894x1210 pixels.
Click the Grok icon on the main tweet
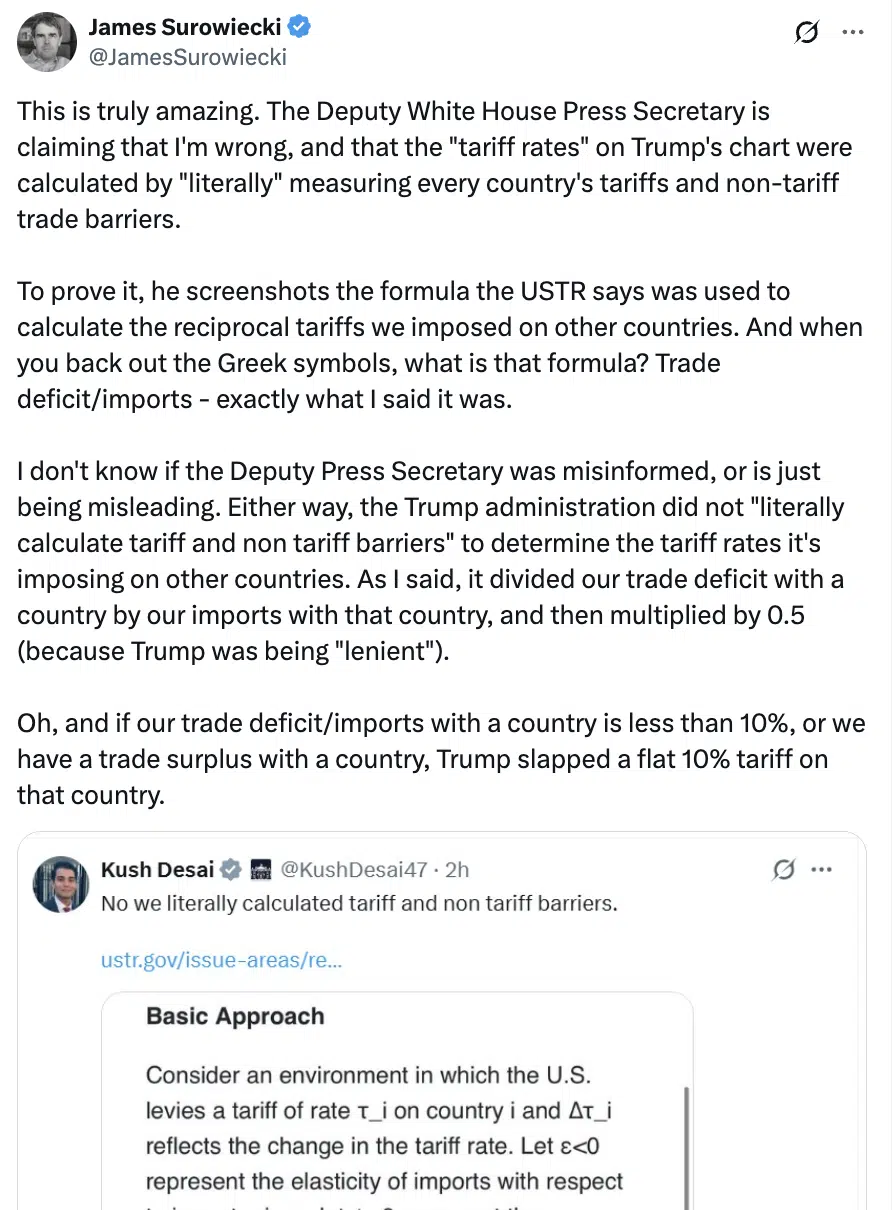coord(805,32)
